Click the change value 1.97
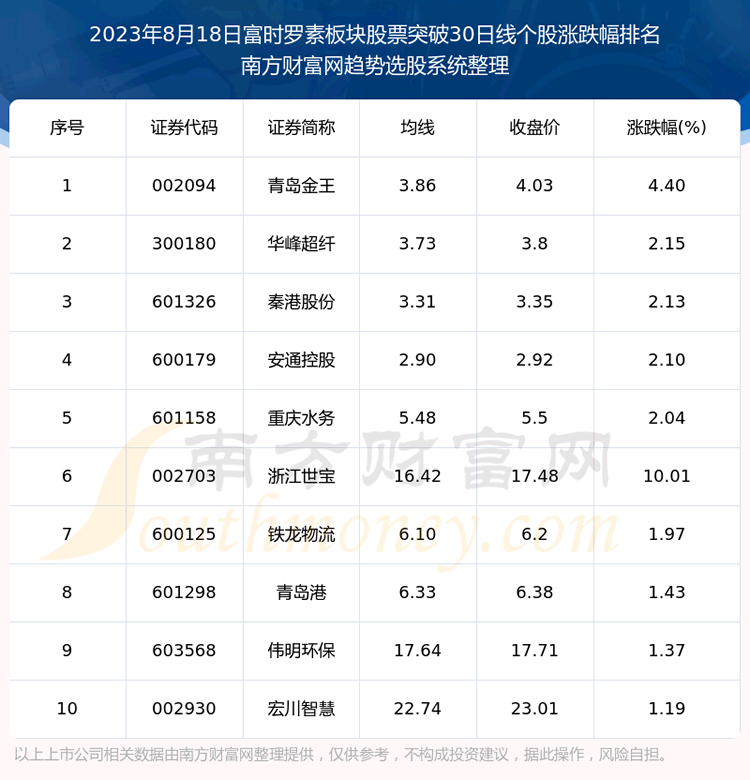The width and height of the screenshot is (750, 780). (x=666, y=535)
